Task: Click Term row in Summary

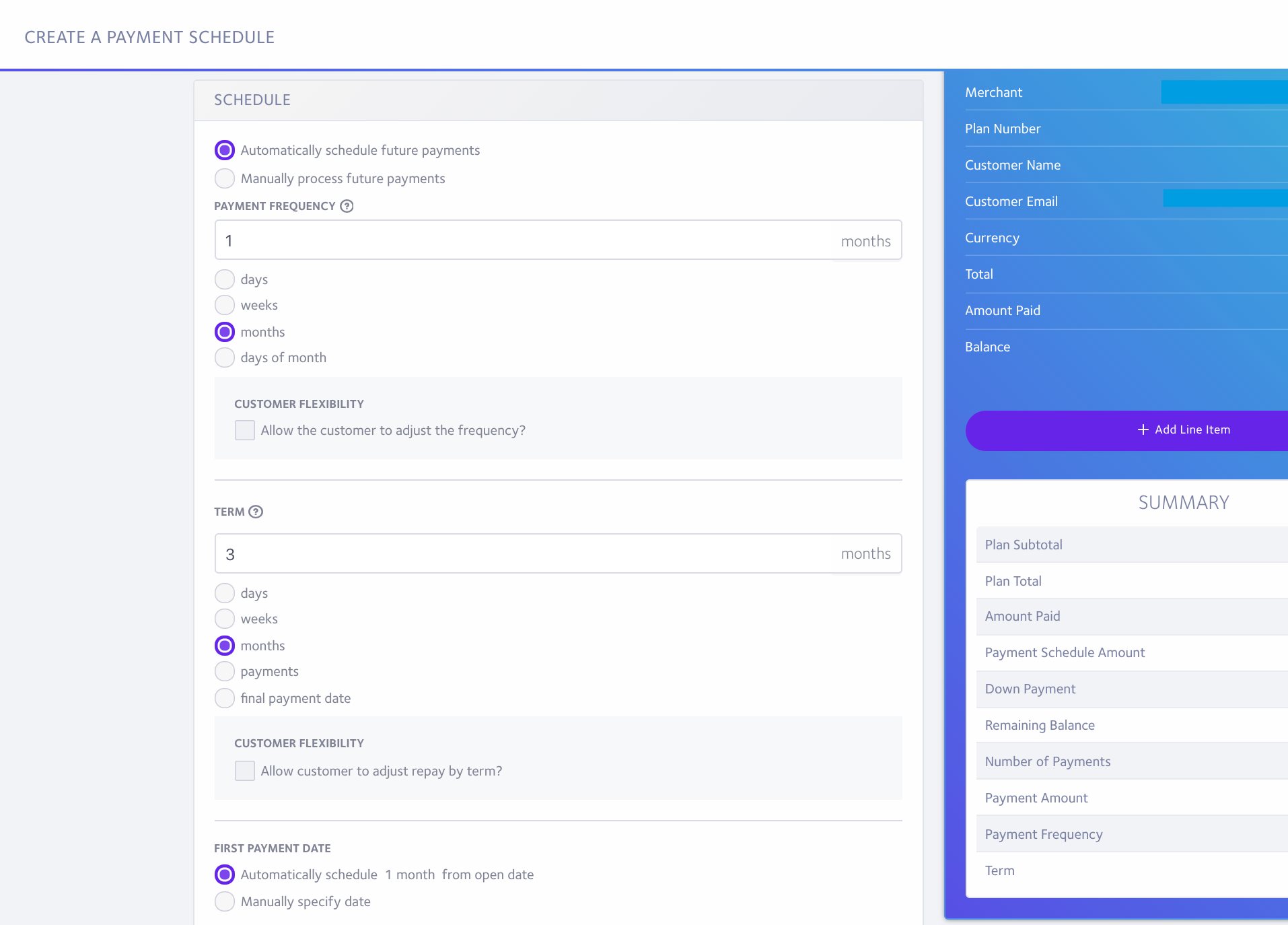Action: [1132, 870]
